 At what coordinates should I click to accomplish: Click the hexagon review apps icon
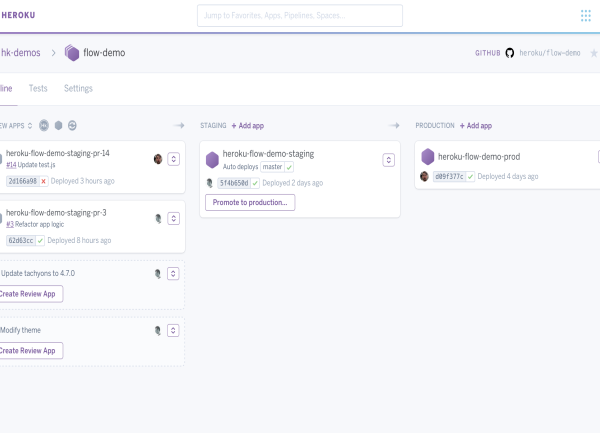click(59, 125)
